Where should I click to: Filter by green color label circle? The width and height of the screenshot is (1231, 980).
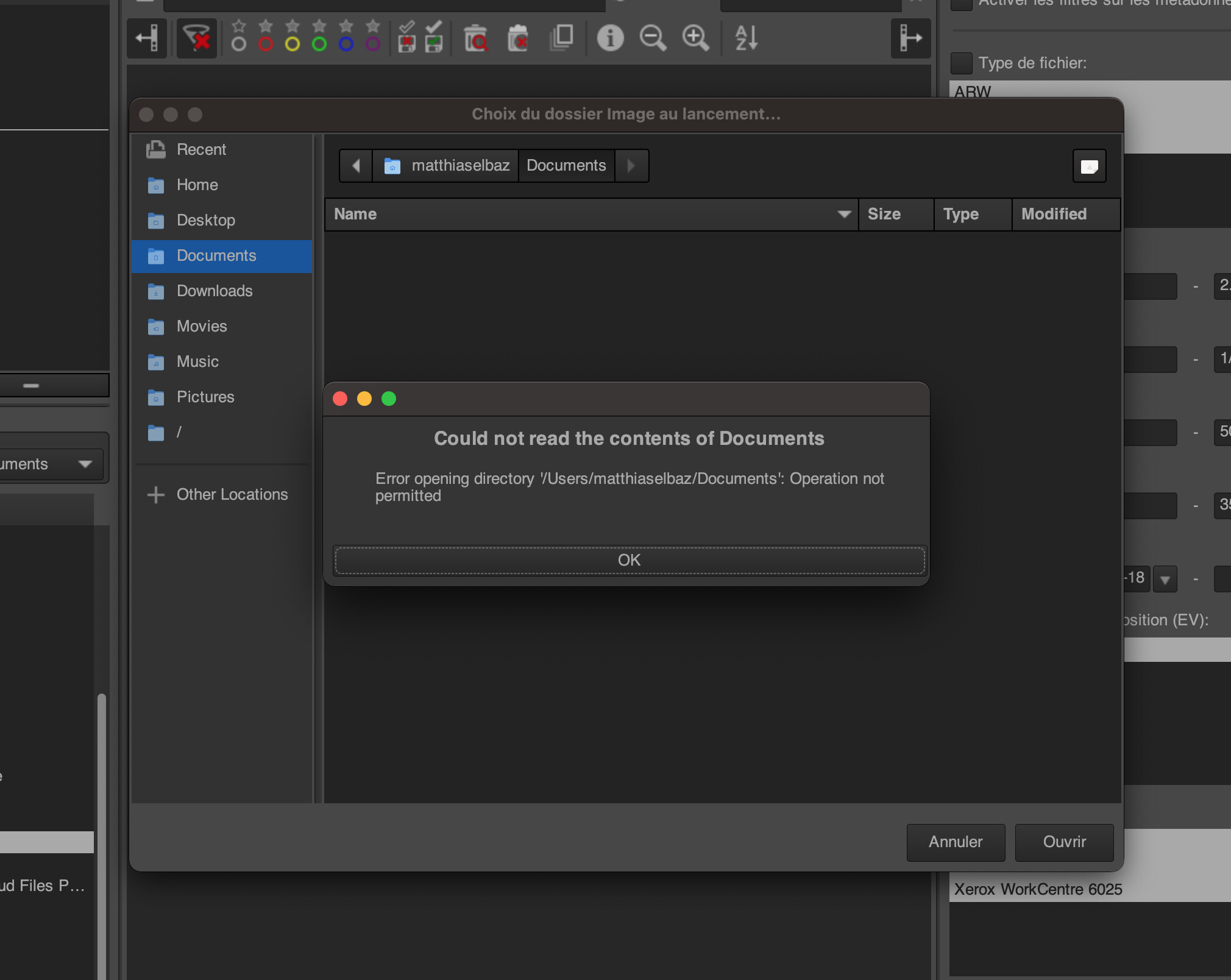[x=319, y=44]
